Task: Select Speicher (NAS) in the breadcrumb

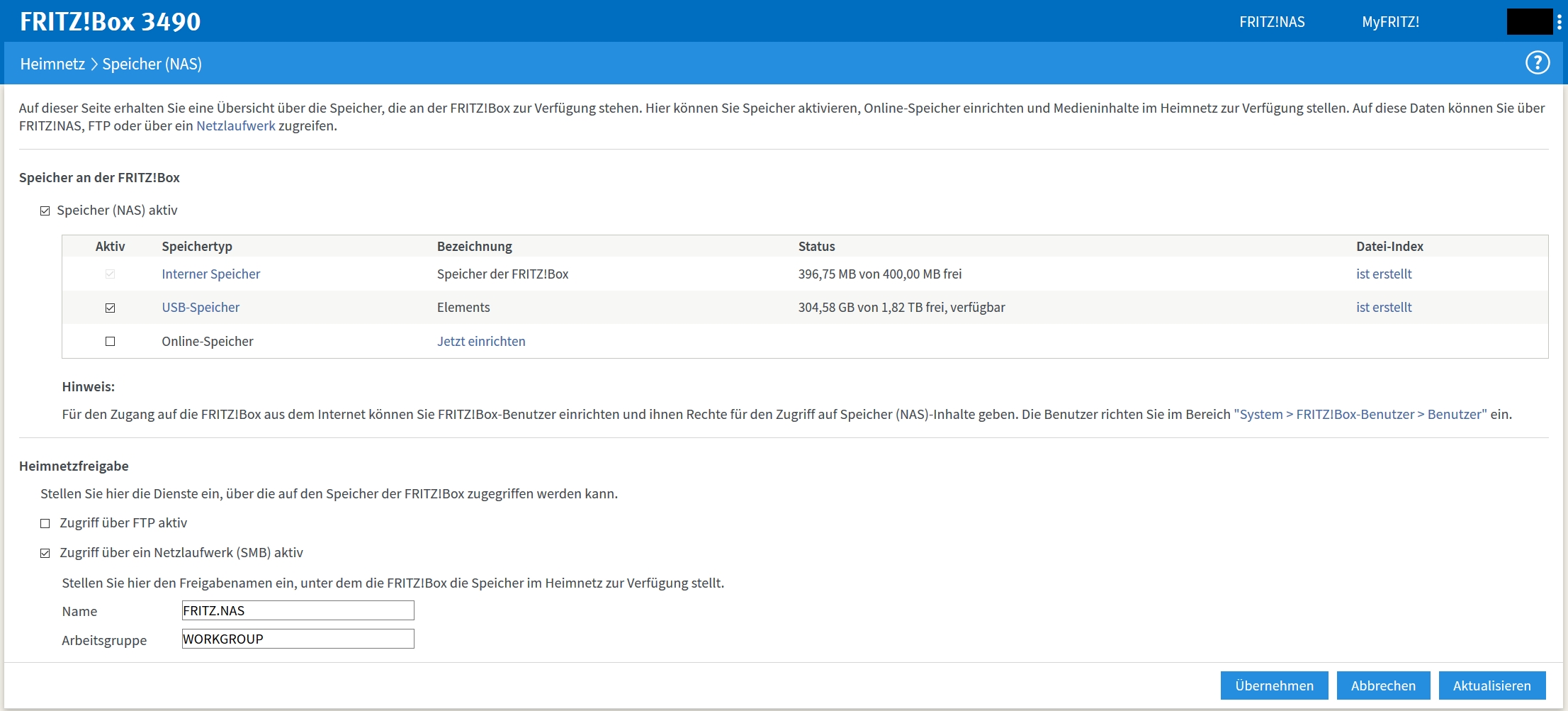Action: coord(152,64)
